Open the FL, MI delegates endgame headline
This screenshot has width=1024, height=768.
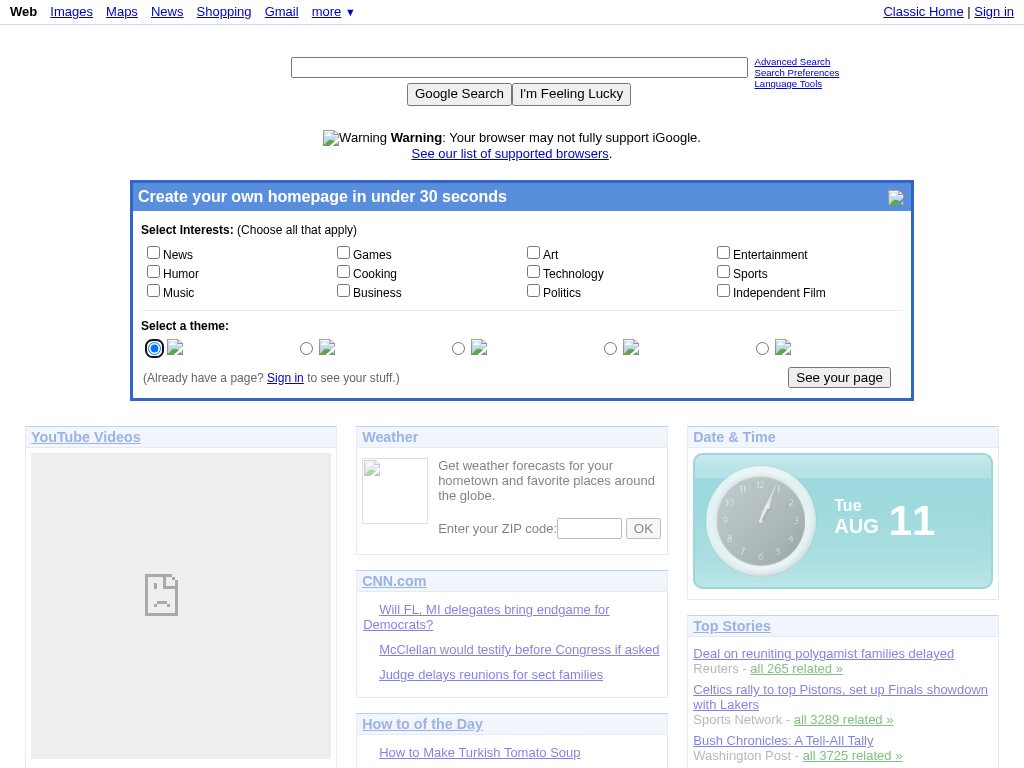(487, 617)
